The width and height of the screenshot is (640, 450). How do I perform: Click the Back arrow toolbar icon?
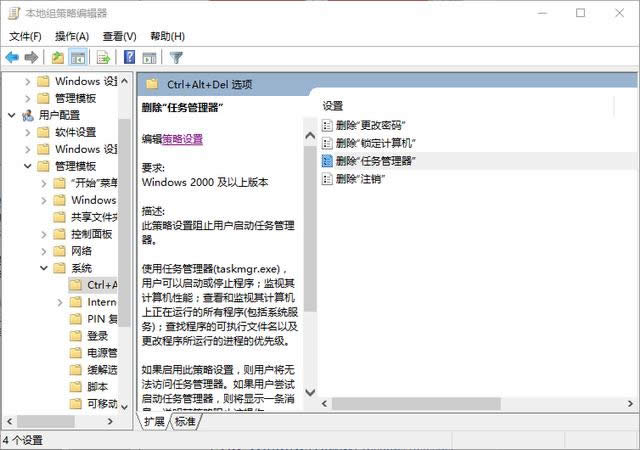[x=12, y=58]
